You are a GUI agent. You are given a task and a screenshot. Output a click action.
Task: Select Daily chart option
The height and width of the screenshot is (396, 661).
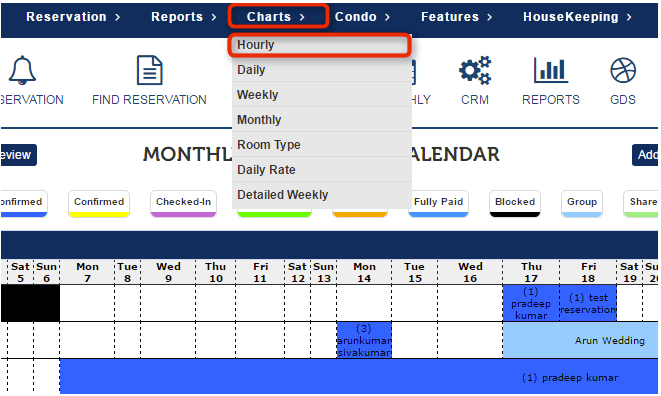coord(322,70)
